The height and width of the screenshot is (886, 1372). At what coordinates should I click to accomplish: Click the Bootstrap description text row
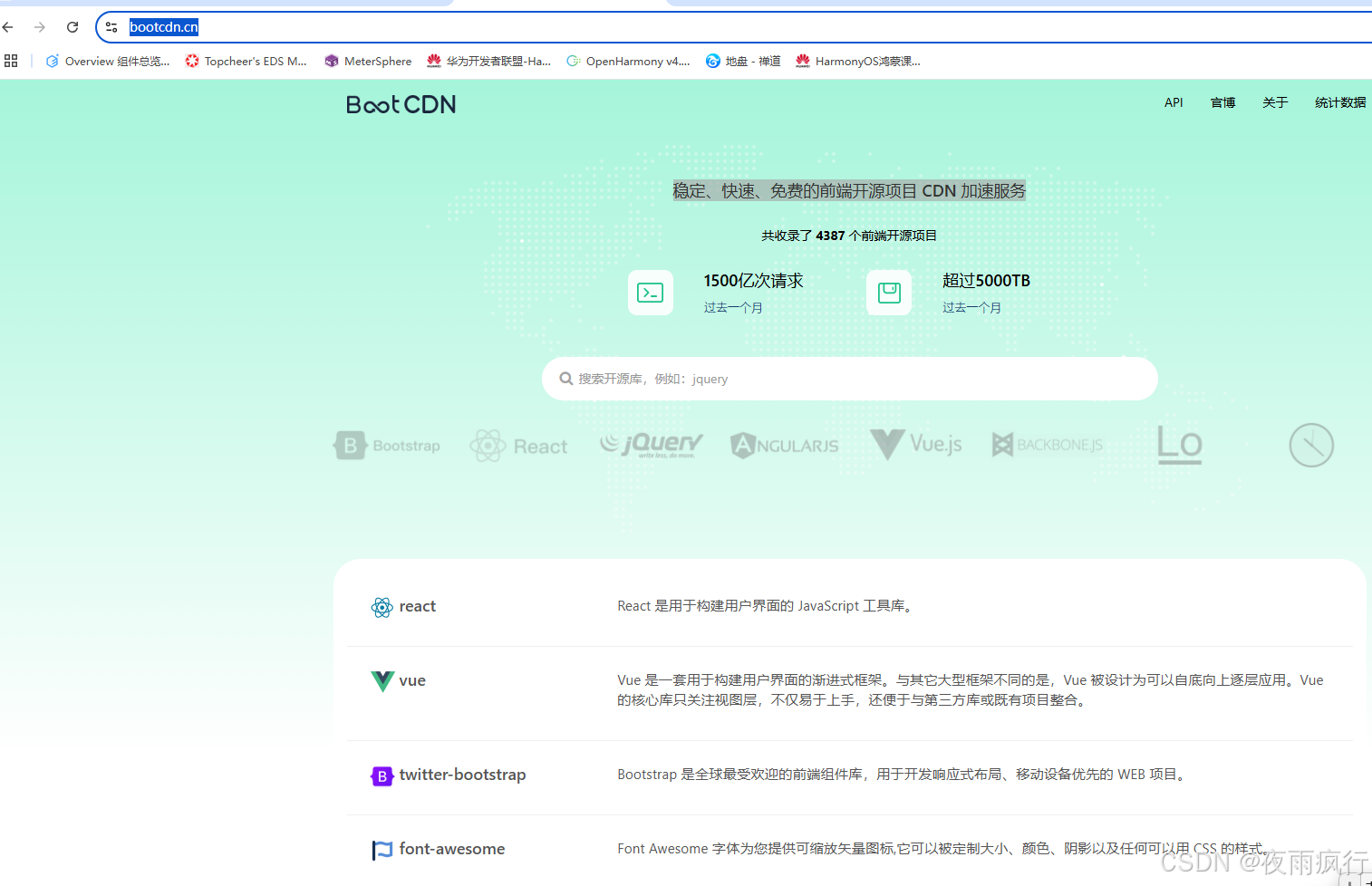tap(903, 775)
